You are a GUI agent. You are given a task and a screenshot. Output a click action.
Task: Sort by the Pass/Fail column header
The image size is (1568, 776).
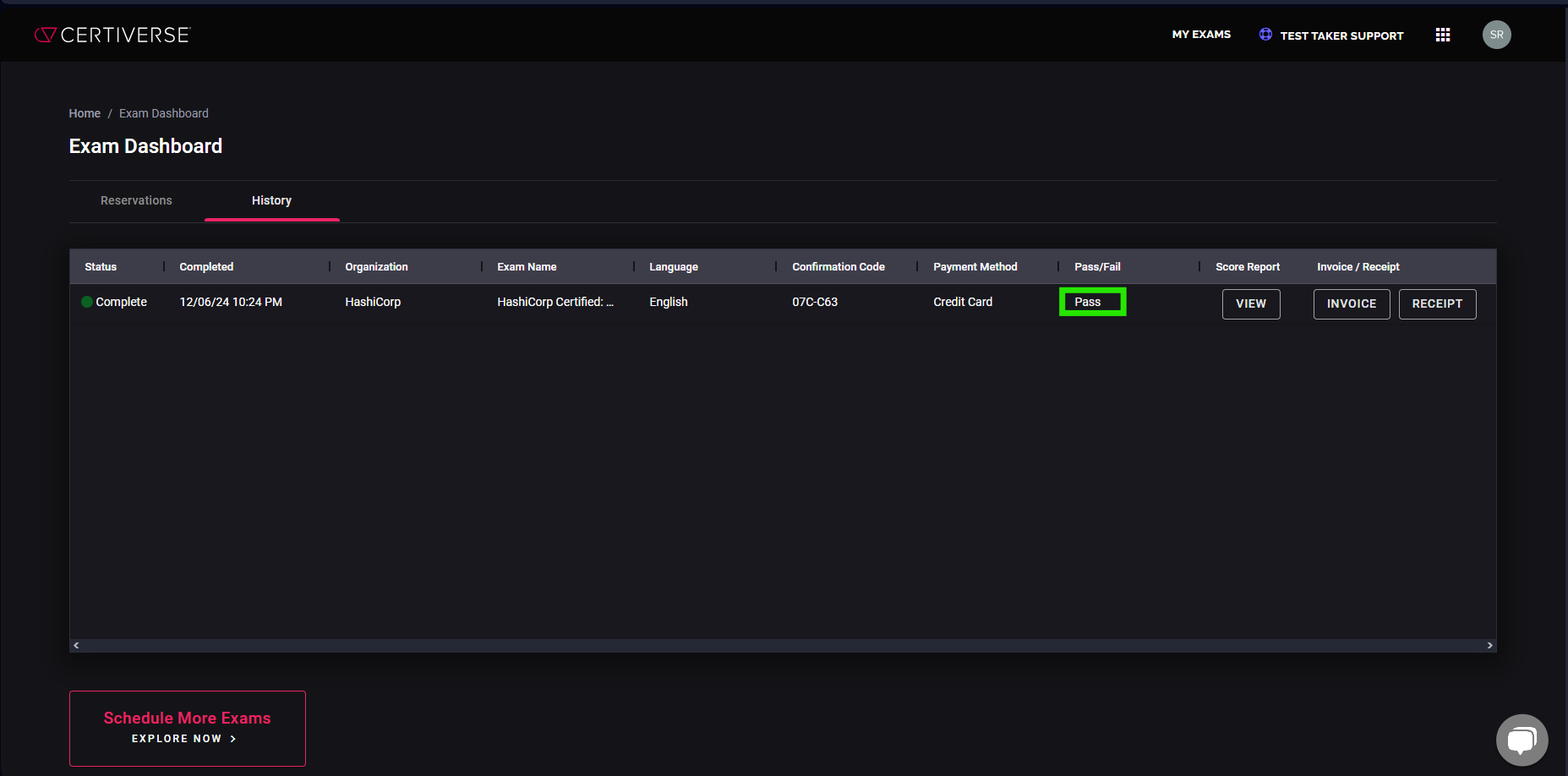point(1097,267)
